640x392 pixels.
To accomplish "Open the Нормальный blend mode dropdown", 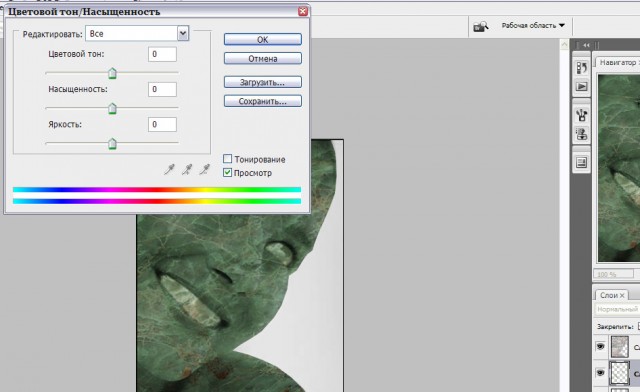I will [x=617, y=310].
